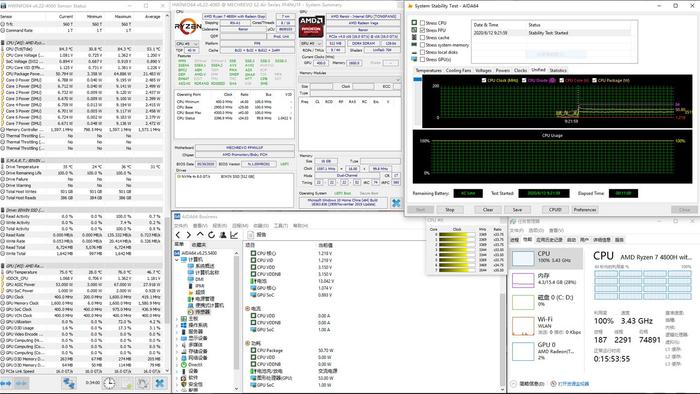Select GPU 0 entry in Task Manager
Screen dimensions: 700x394
pyautogui.click(x=547, y=351)
